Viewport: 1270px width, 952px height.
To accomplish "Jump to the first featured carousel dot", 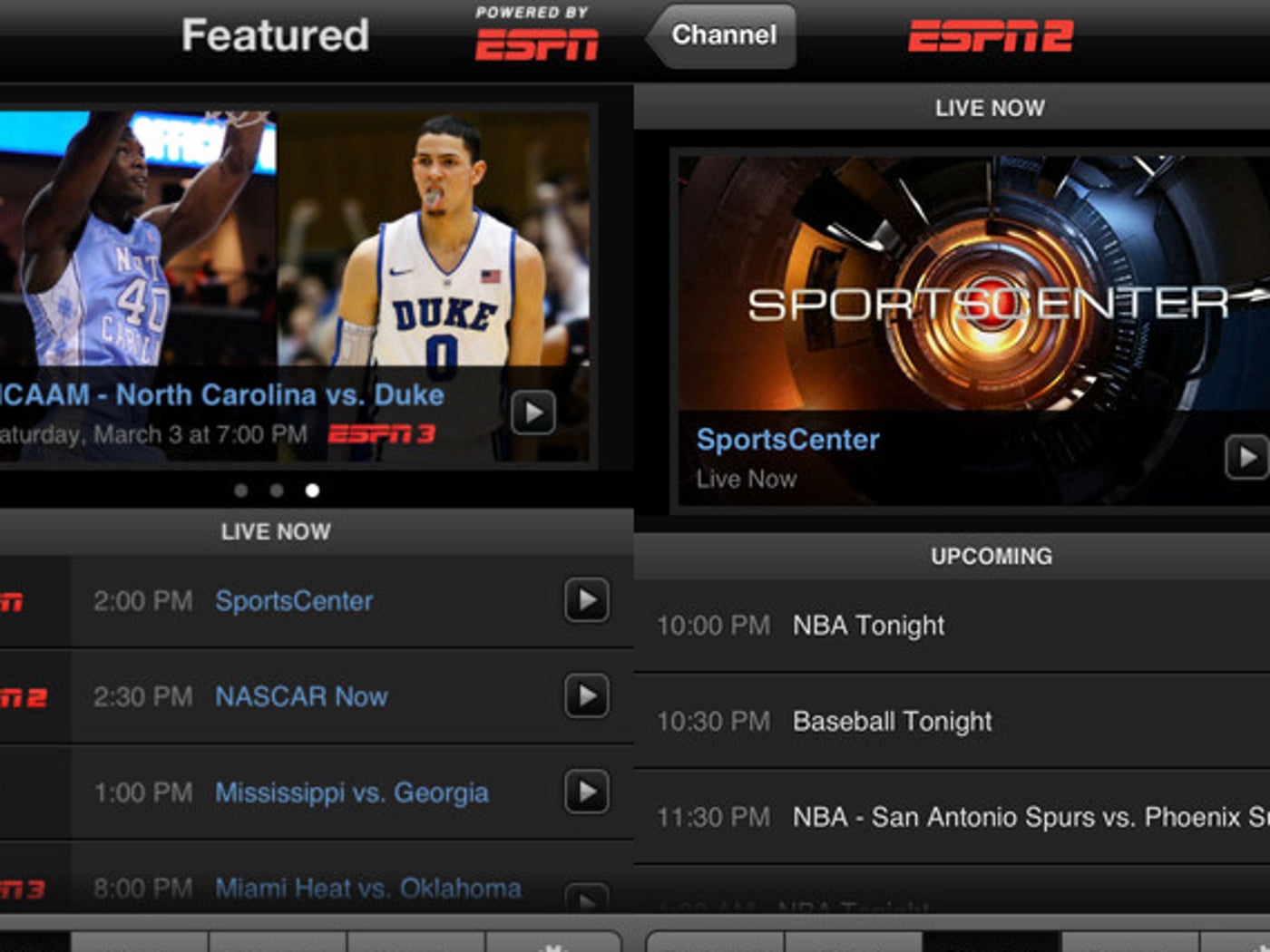I will (240, 491).
